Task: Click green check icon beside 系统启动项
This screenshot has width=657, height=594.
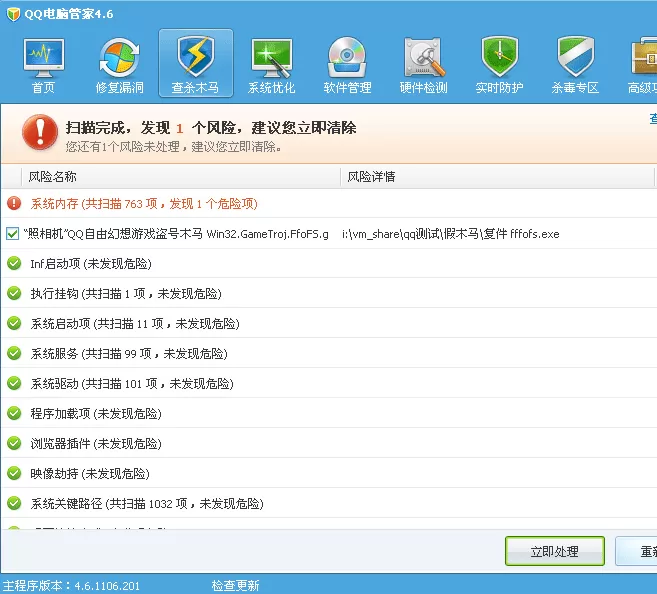Action: 14,323
